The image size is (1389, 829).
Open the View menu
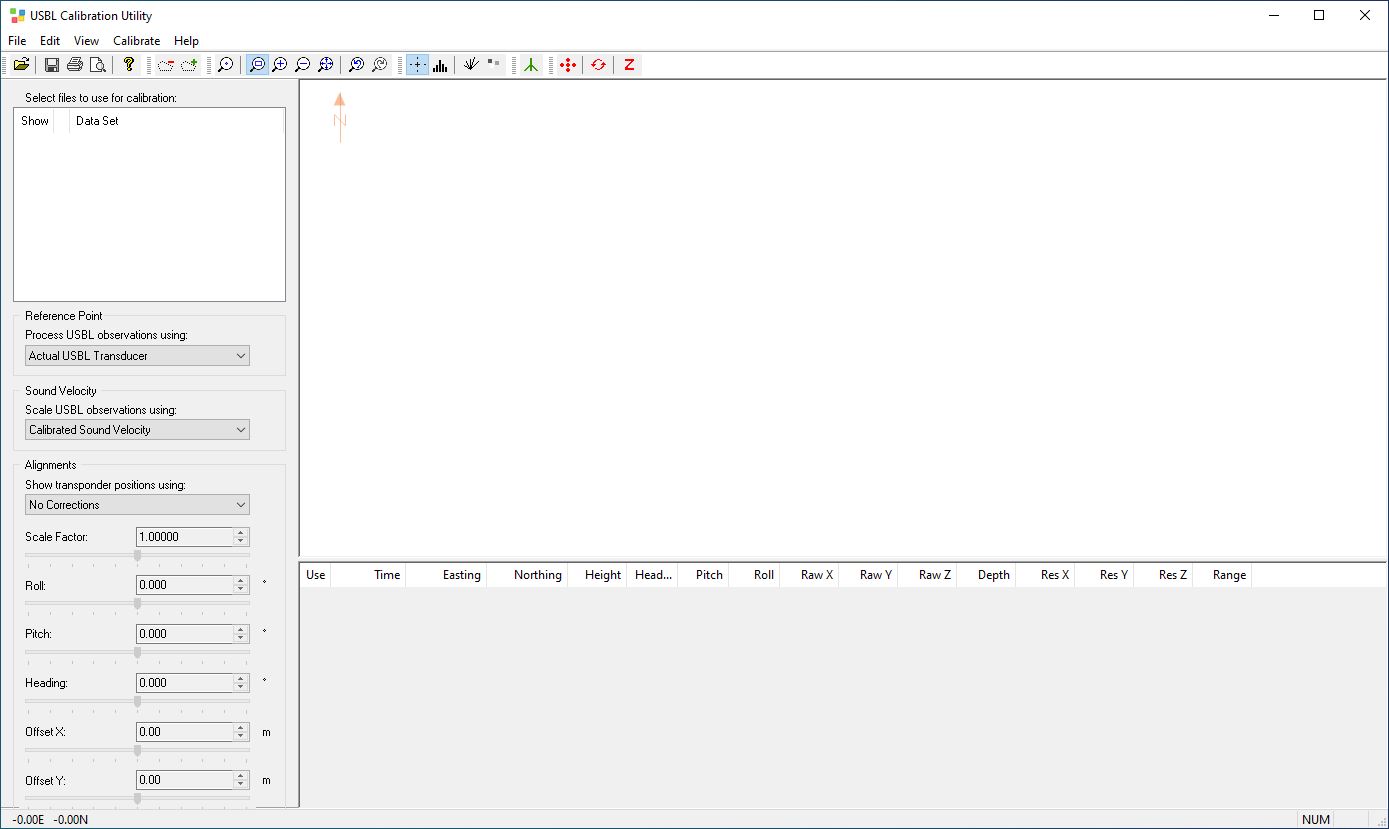pos(86,41)
